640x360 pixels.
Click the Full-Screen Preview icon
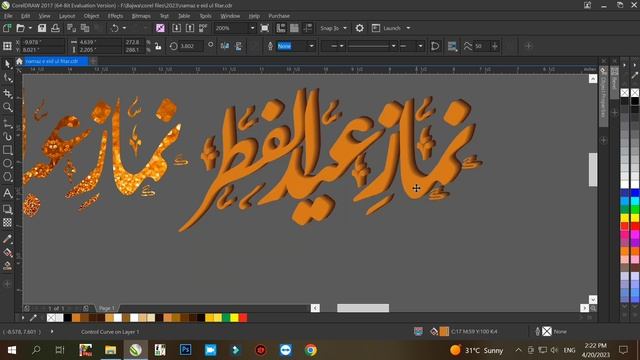click(x=264, y=28)
